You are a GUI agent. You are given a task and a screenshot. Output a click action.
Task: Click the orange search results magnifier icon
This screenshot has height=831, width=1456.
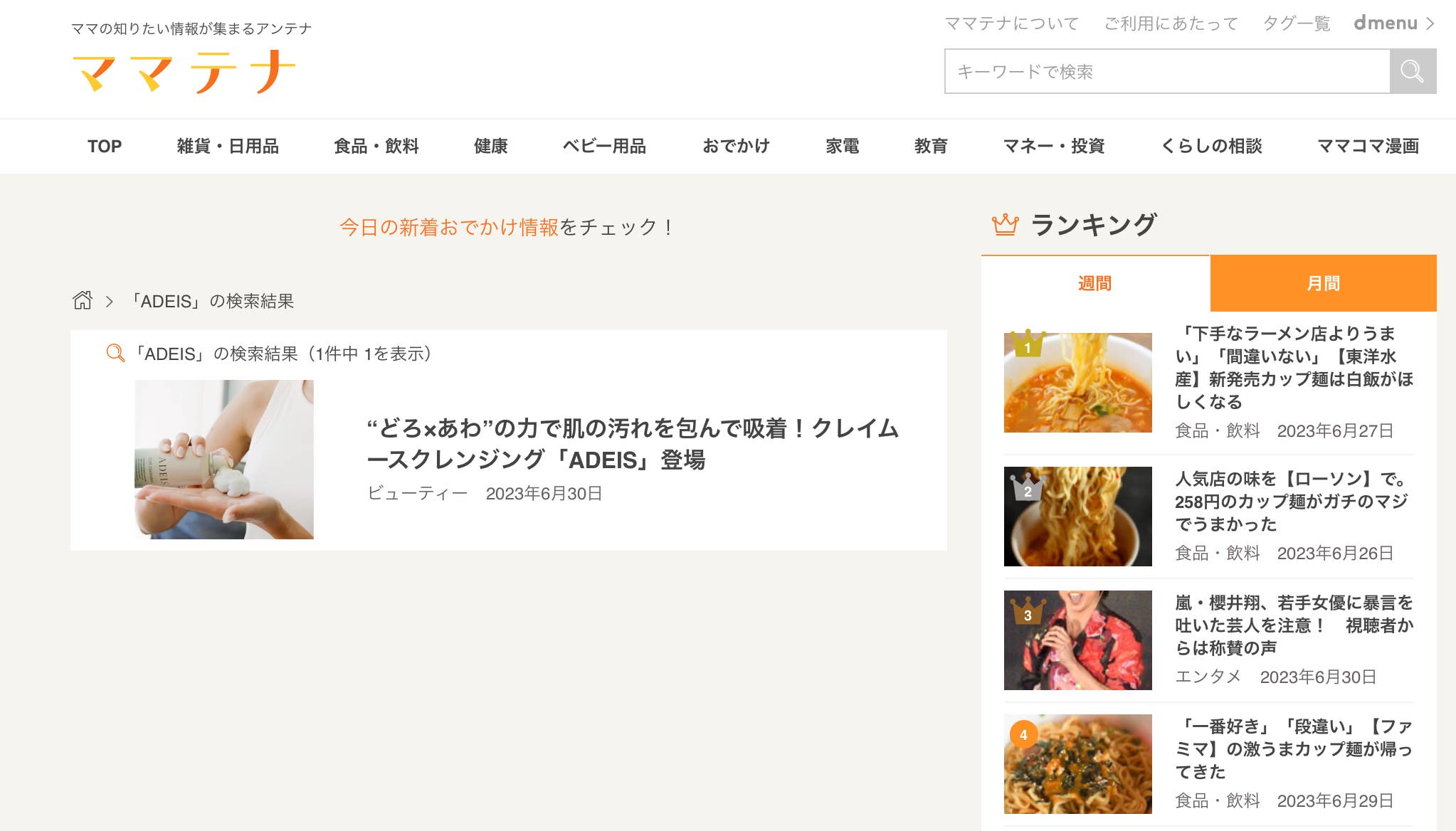[x=115, y=353]
